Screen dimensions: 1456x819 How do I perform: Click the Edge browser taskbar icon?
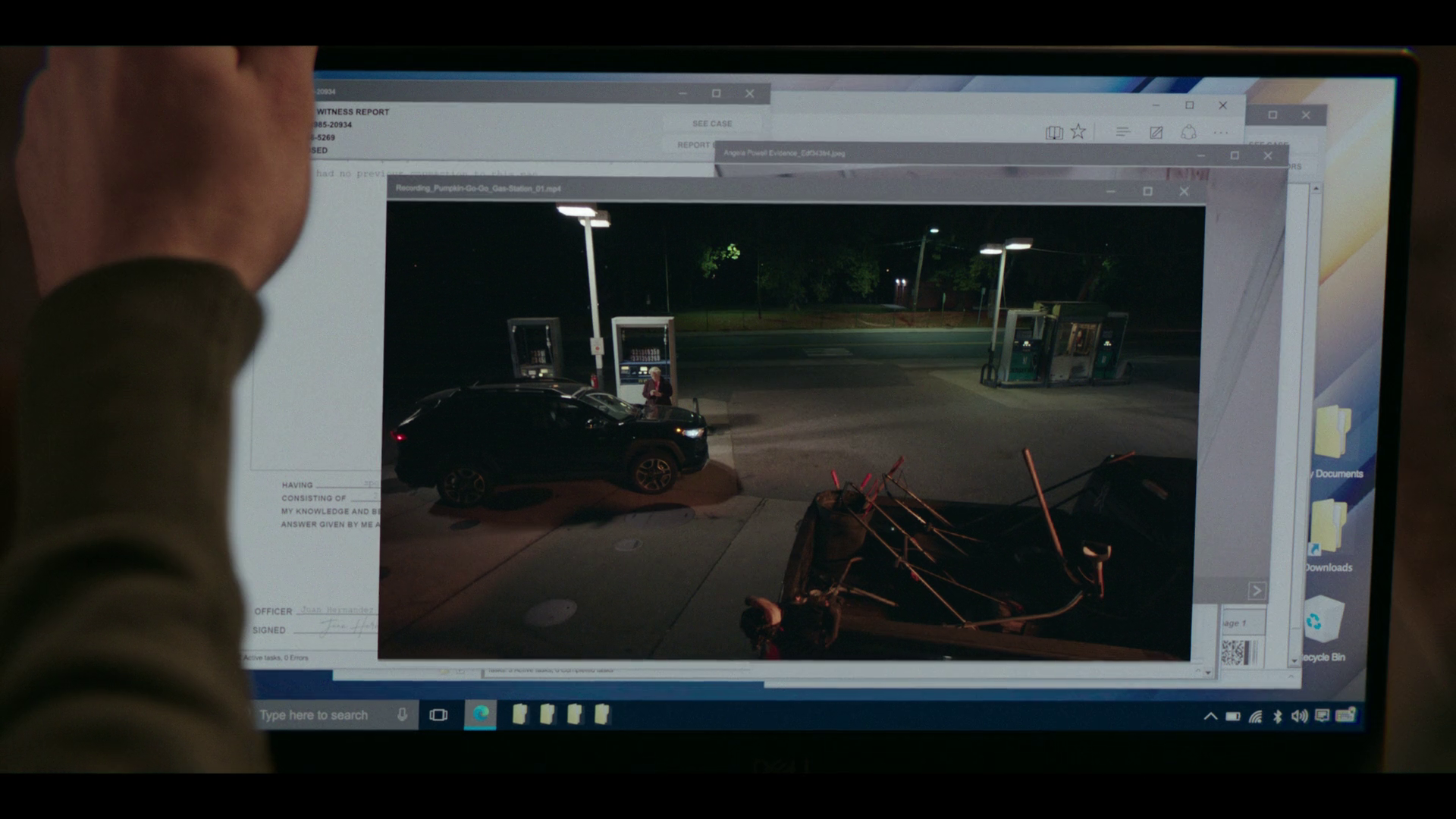click(x=481, y=714)
